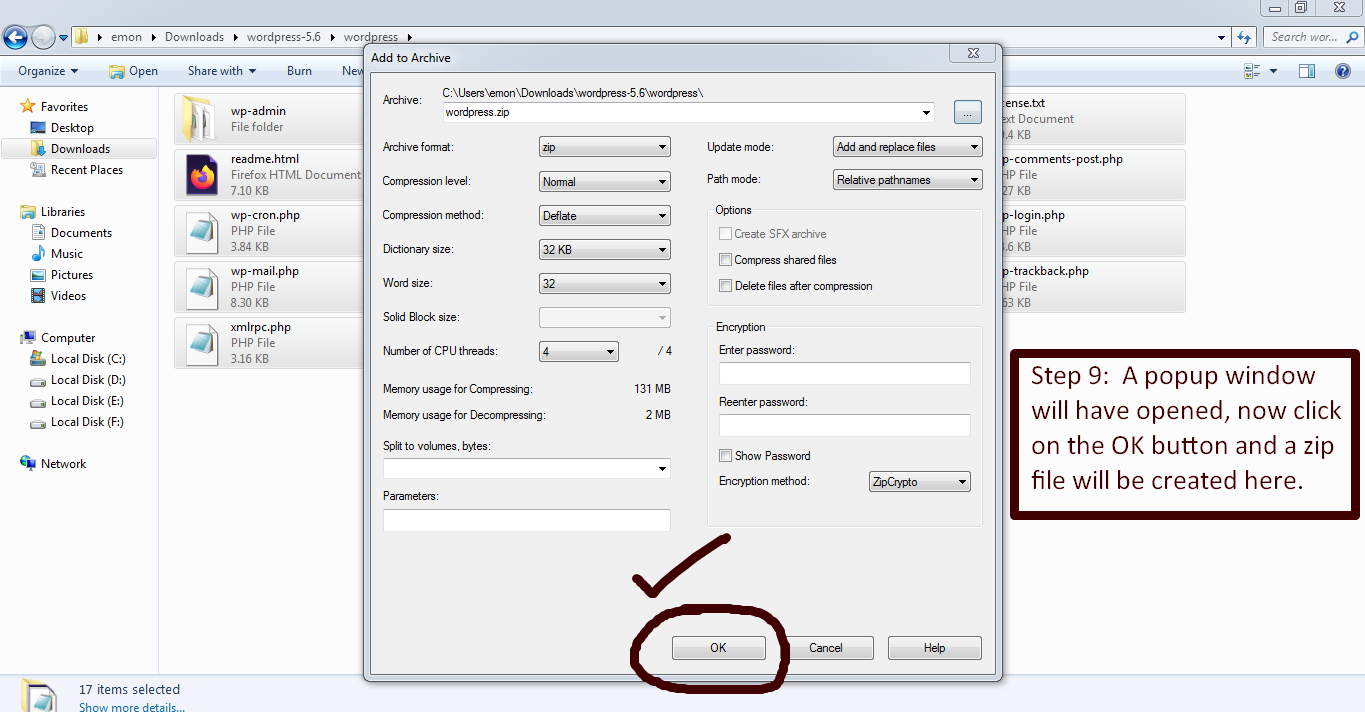Viewport: 1365px width, 712px height.
Task: Click the Enter password field
Action: [845, 373]
